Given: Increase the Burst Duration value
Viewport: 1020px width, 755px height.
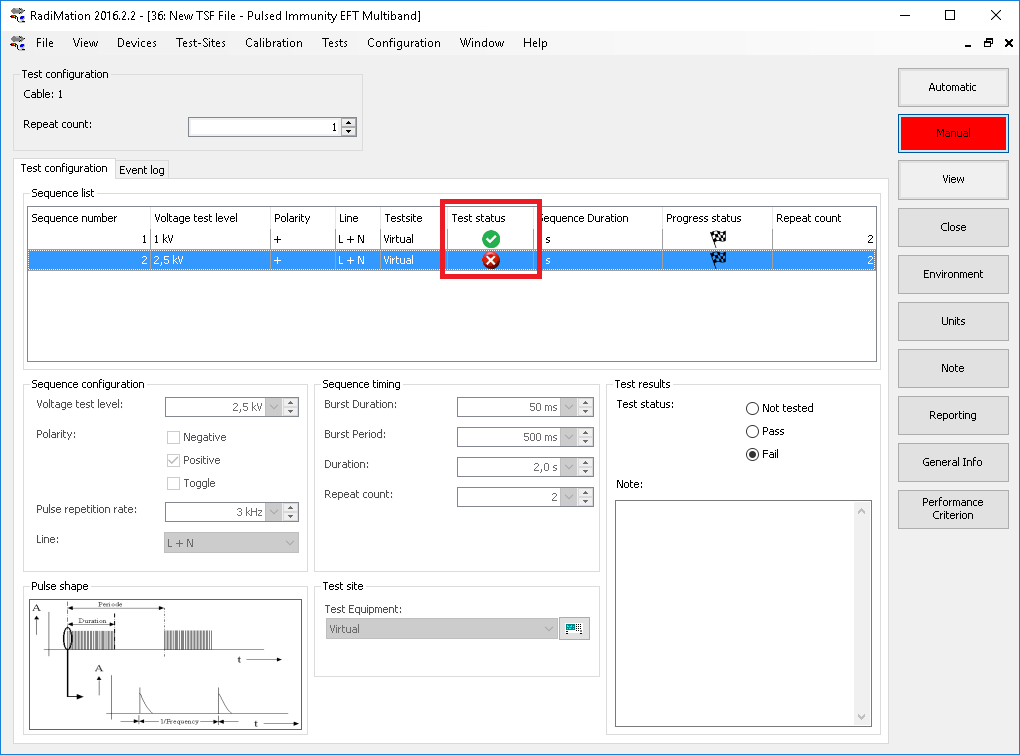Looking at the screenshot, I should (x=585, y=403).
